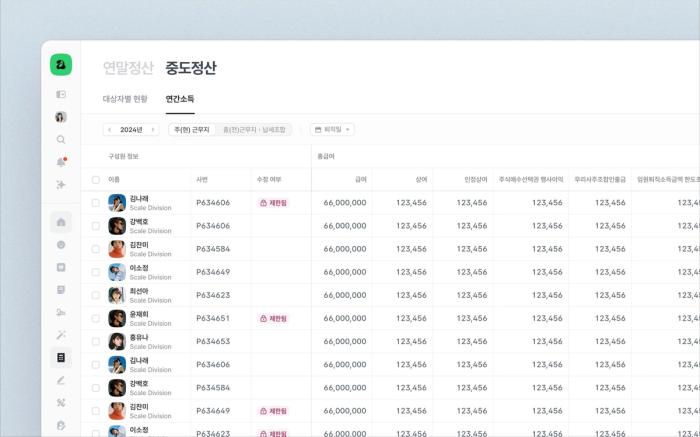Check the box for 강백호 P634584
700x437 pixels.
tap(96, 388)
